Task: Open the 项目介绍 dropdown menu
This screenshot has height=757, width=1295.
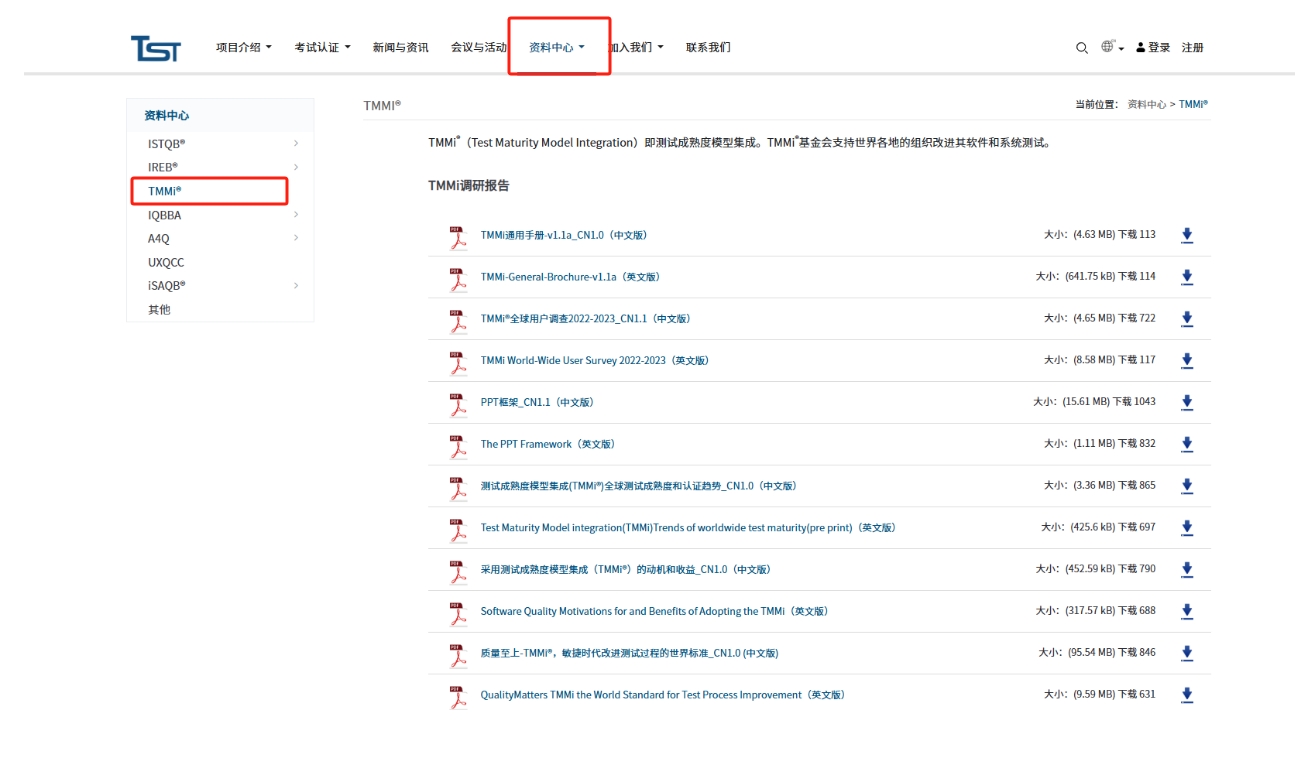Action: tap(243, 47)
